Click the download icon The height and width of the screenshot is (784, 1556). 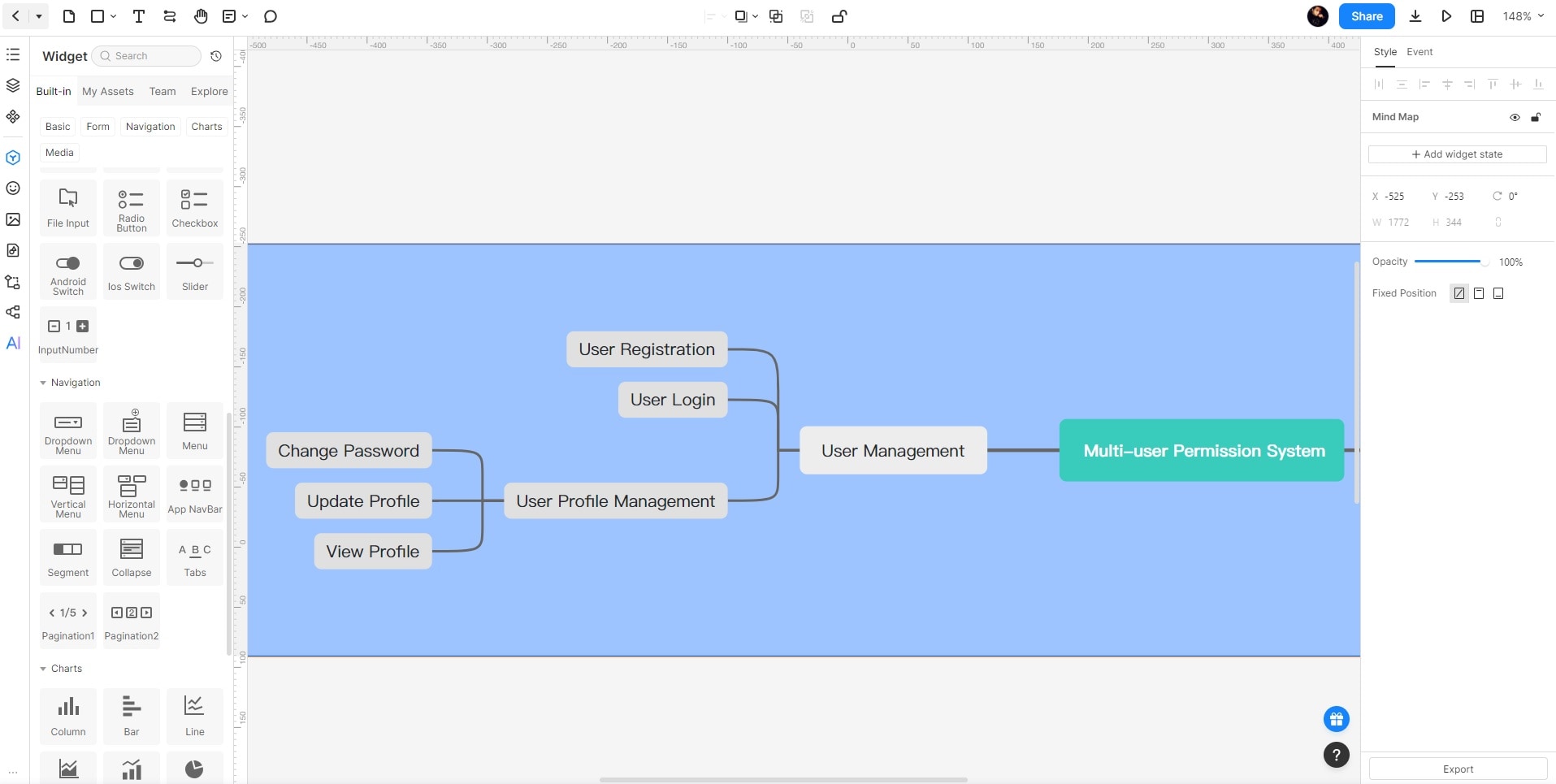click(x=1415, y=16)
